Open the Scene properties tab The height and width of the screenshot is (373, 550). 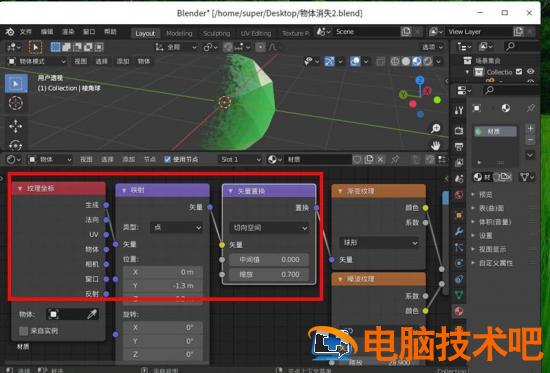(x=459, y=179)
